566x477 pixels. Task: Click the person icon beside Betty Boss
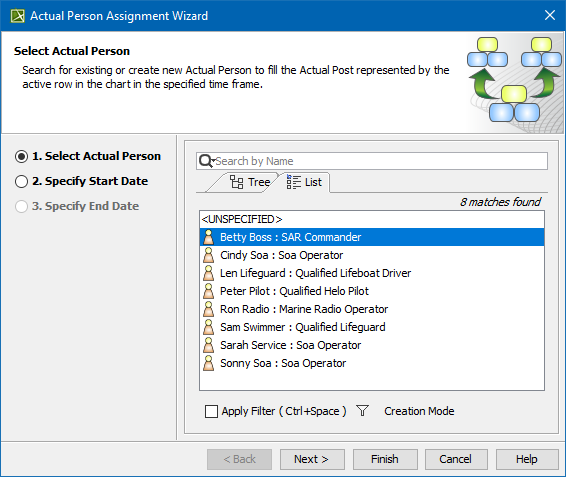click(x=208, y=237)
